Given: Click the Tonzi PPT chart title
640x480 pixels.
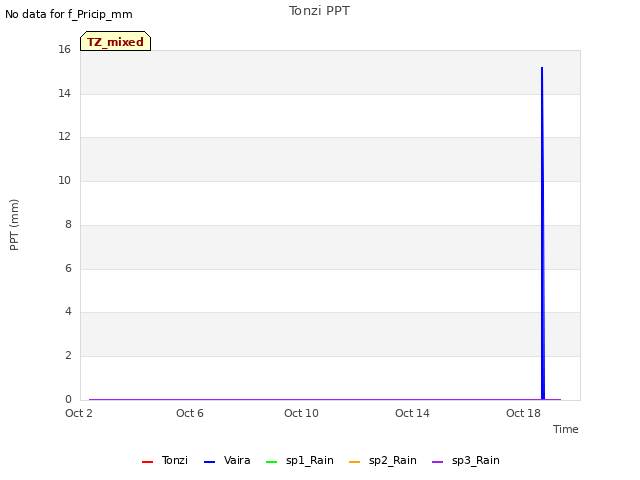Looking at the screenshot, I should tap(319, 11).
